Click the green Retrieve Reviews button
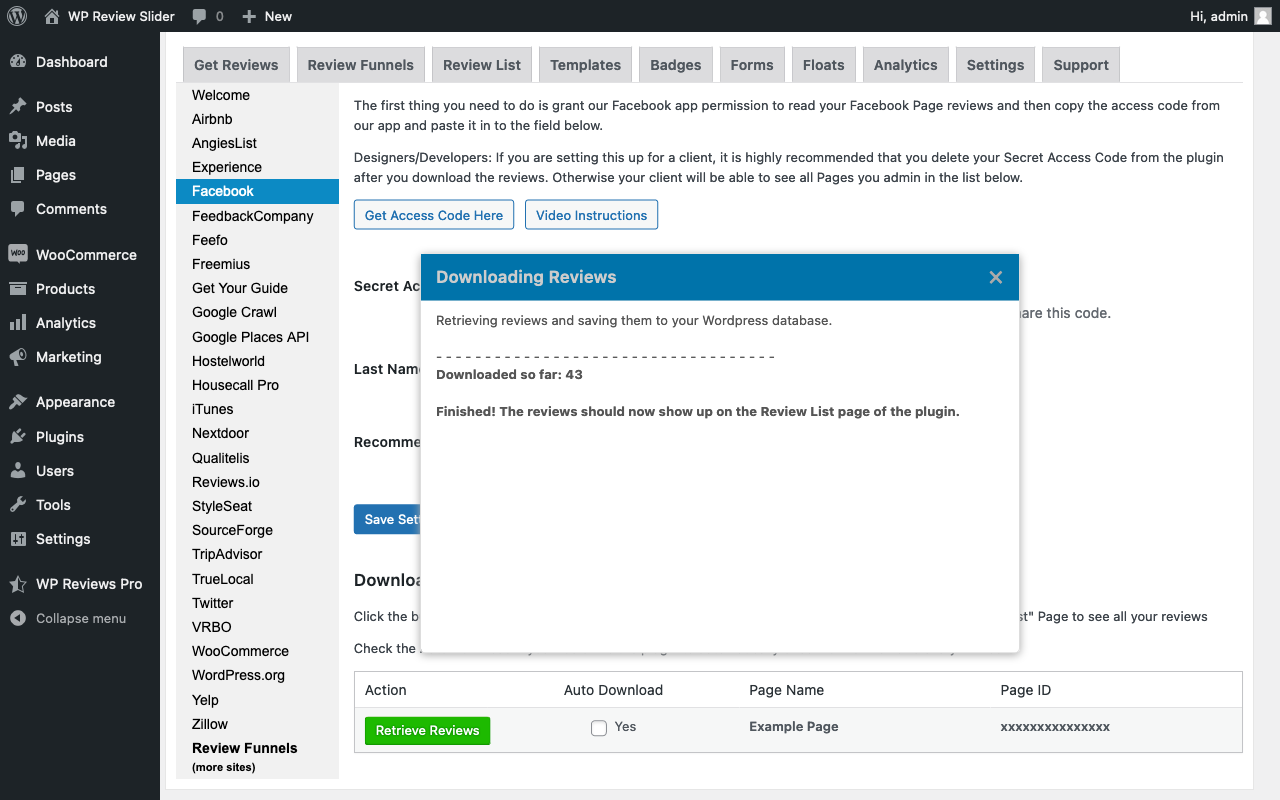Image resolution: width=1280 pixels, height=800 pixels. pos(427,731)
